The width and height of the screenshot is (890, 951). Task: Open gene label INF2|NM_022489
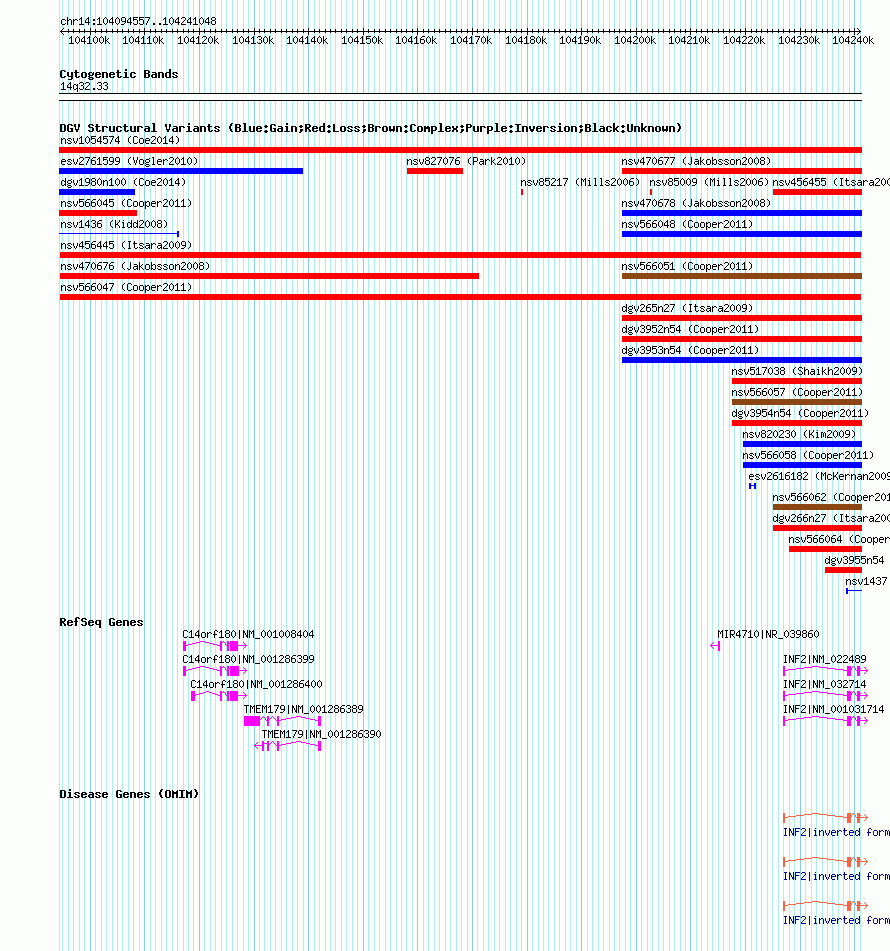tap(824, 659)
